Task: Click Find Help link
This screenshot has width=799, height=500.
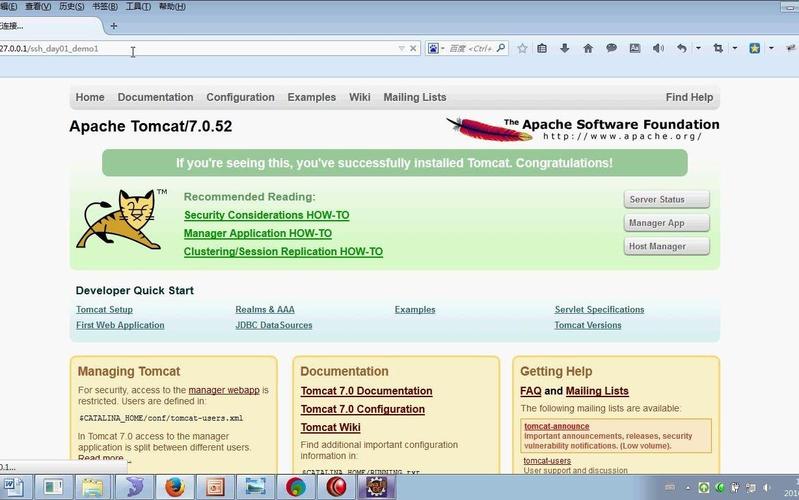Action: [x=689, y=97]
